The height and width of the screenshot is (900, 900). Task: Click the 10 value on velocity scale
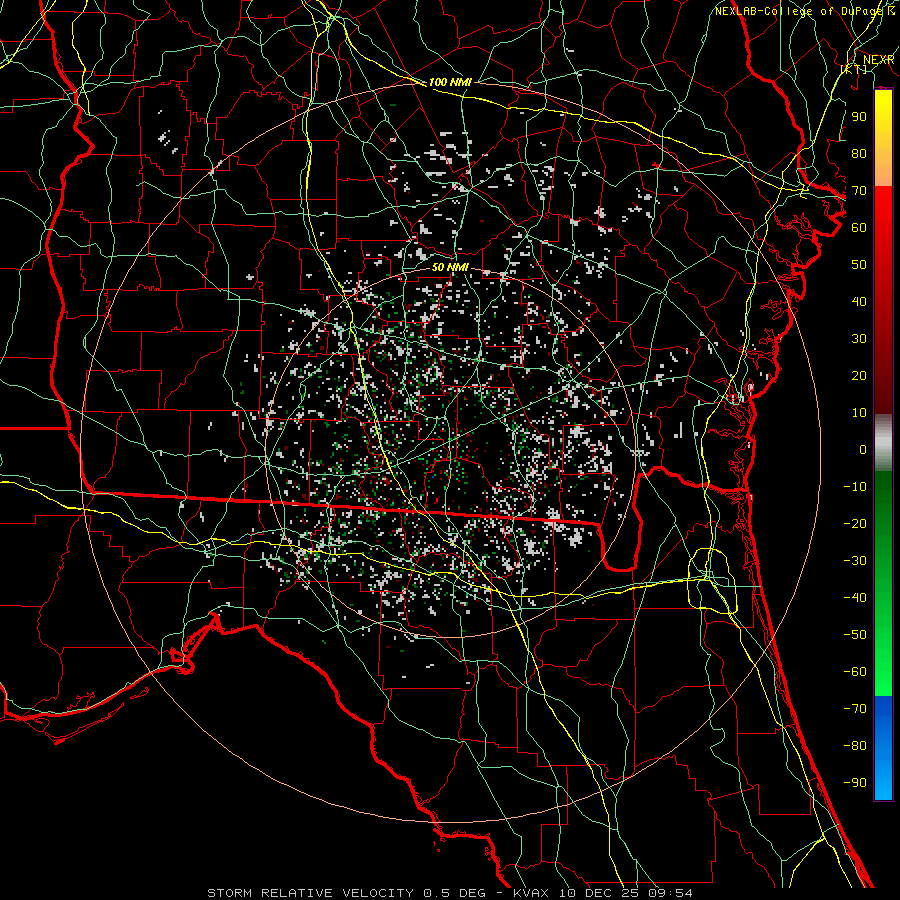(x=859, y=413)
